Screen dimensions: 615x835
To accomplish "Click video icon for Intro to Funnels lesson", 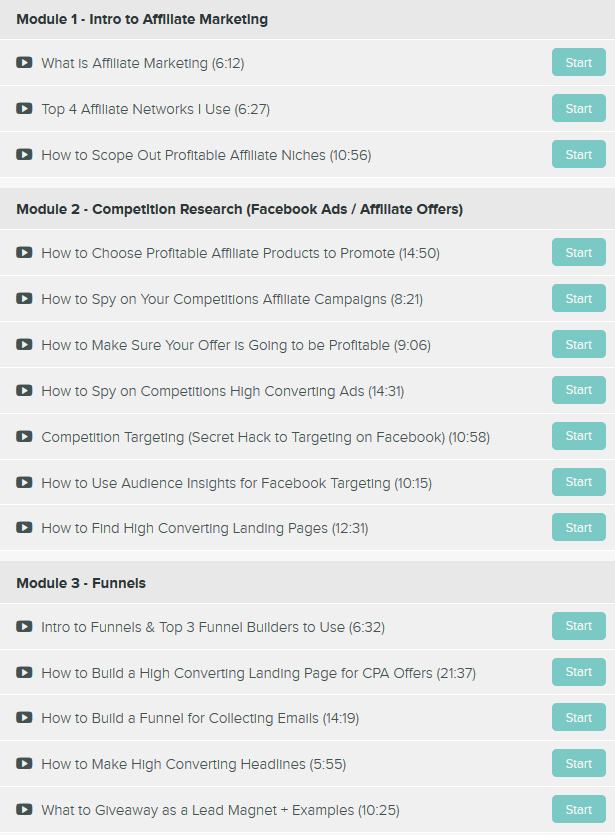I will coord(24,627).
